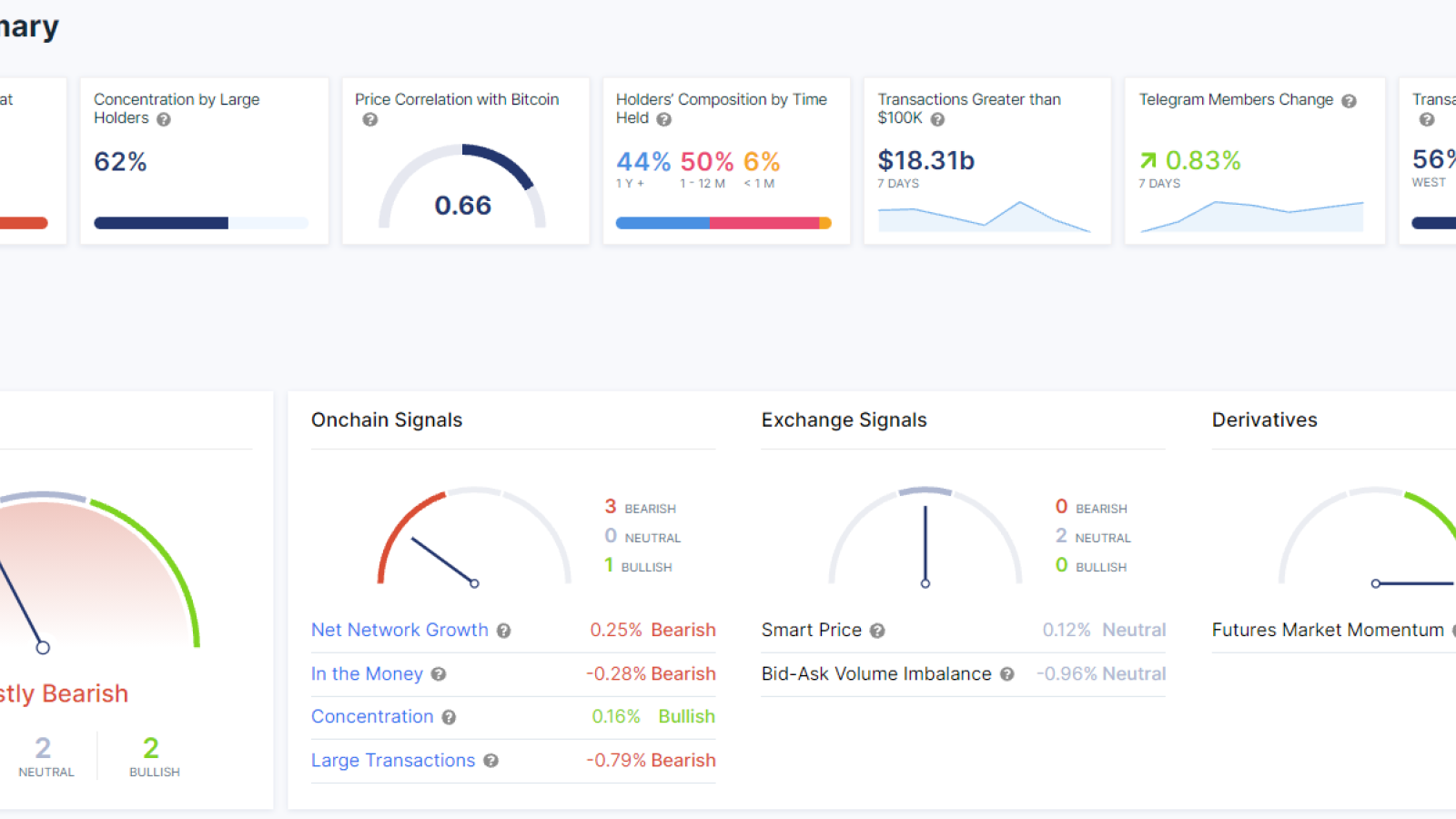Open help icon for Telegram Members Change
1456x819 pixels.
[x=1349, y=101]
